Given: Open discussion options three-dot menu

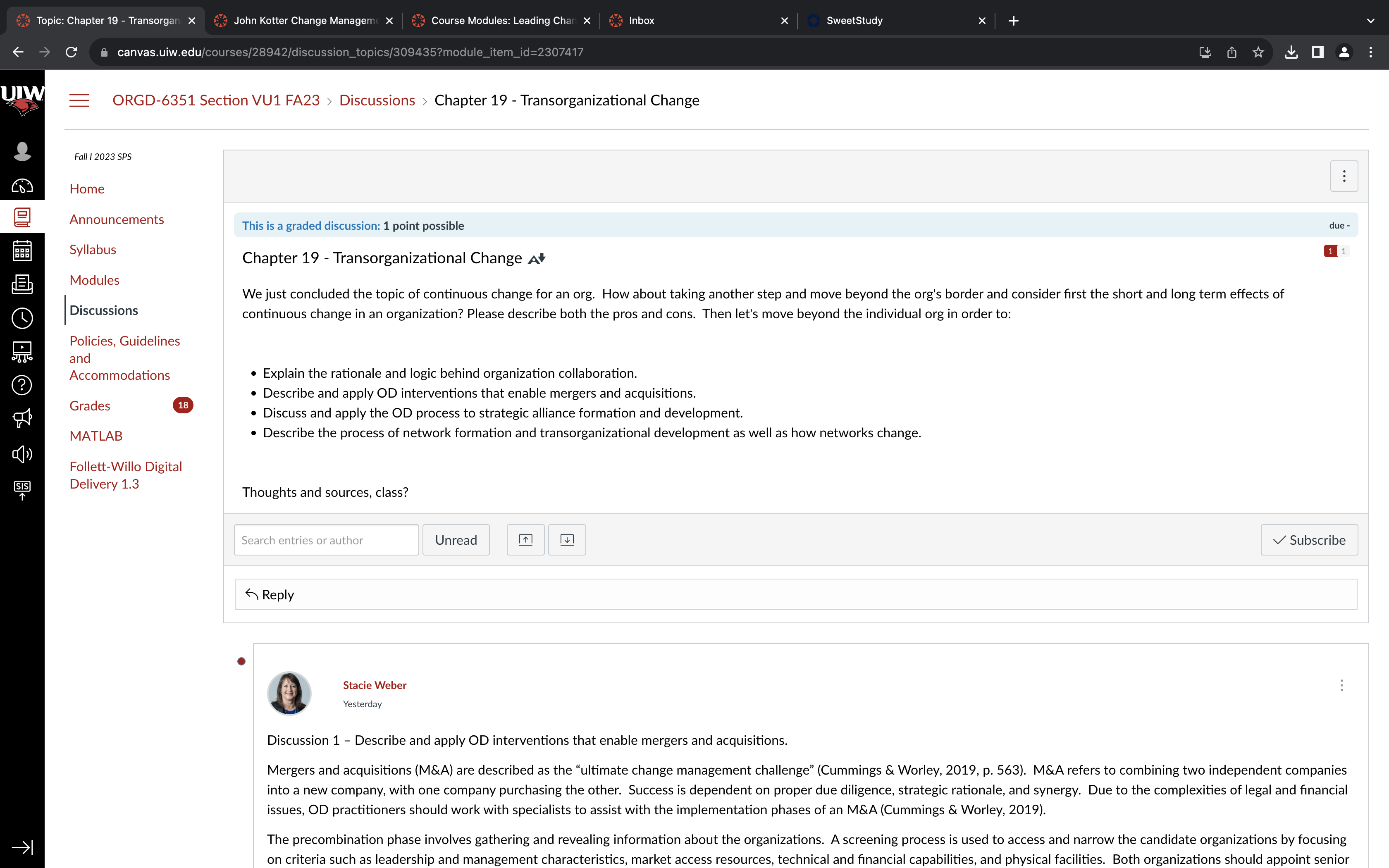Looking at the screenshot, I should coord(1344,176).
